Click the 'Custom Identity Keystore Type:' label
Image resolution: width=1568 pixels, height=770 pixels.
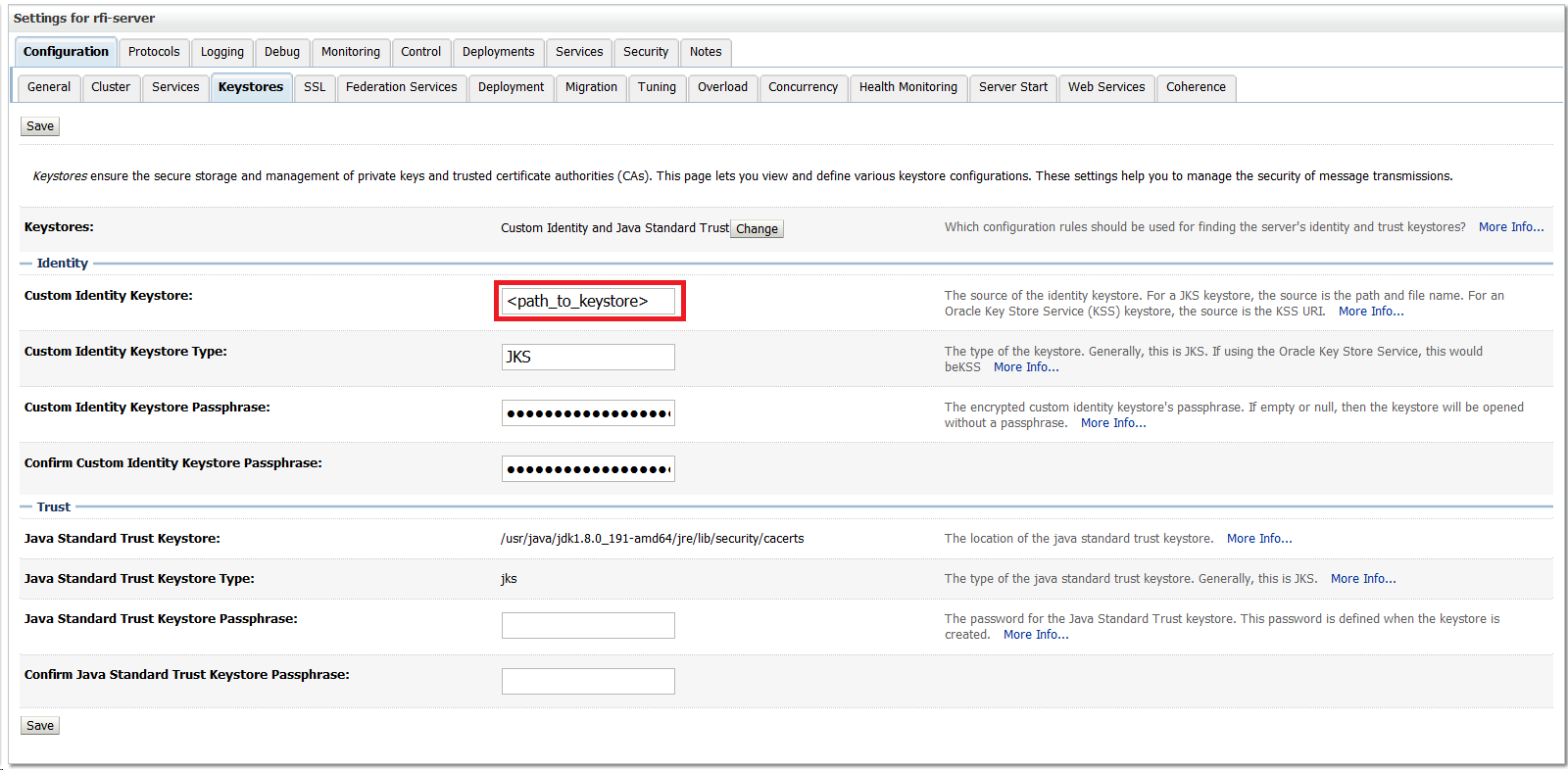coord(125,352)
